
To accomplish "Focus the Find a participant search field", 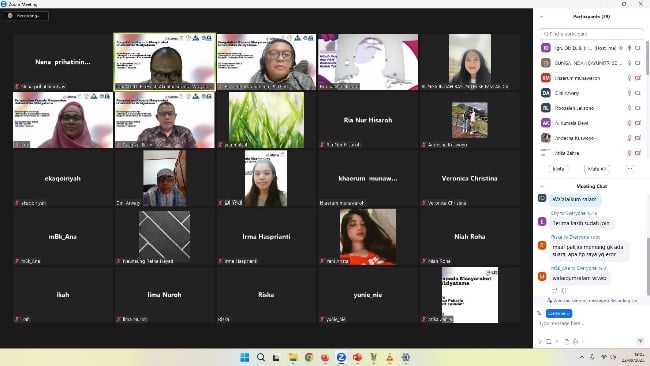I will 592,34.
